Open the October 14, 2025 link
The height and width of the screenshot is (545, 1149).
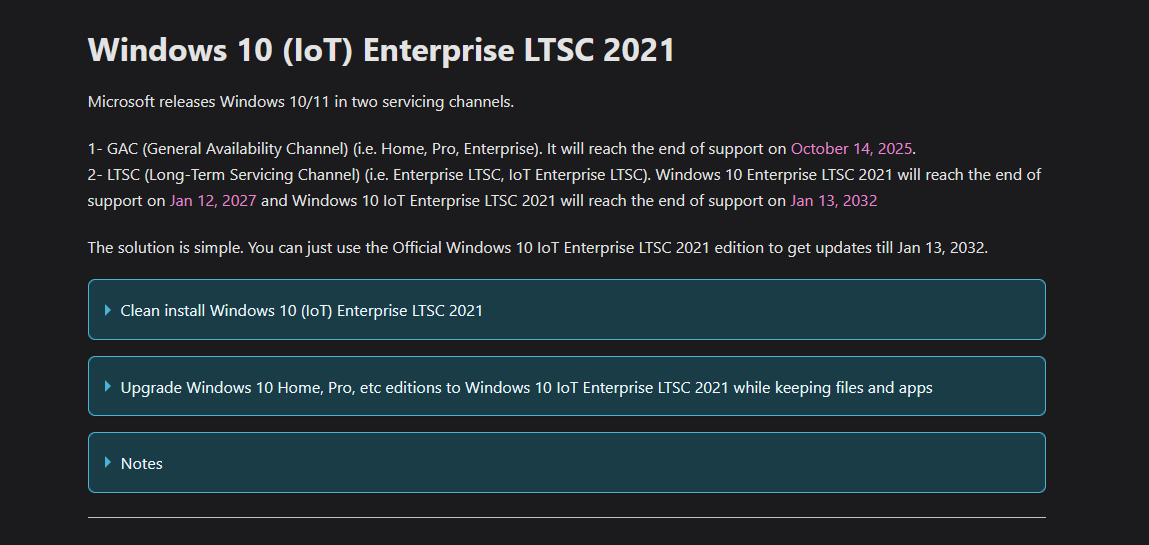(x=851, y=149)
